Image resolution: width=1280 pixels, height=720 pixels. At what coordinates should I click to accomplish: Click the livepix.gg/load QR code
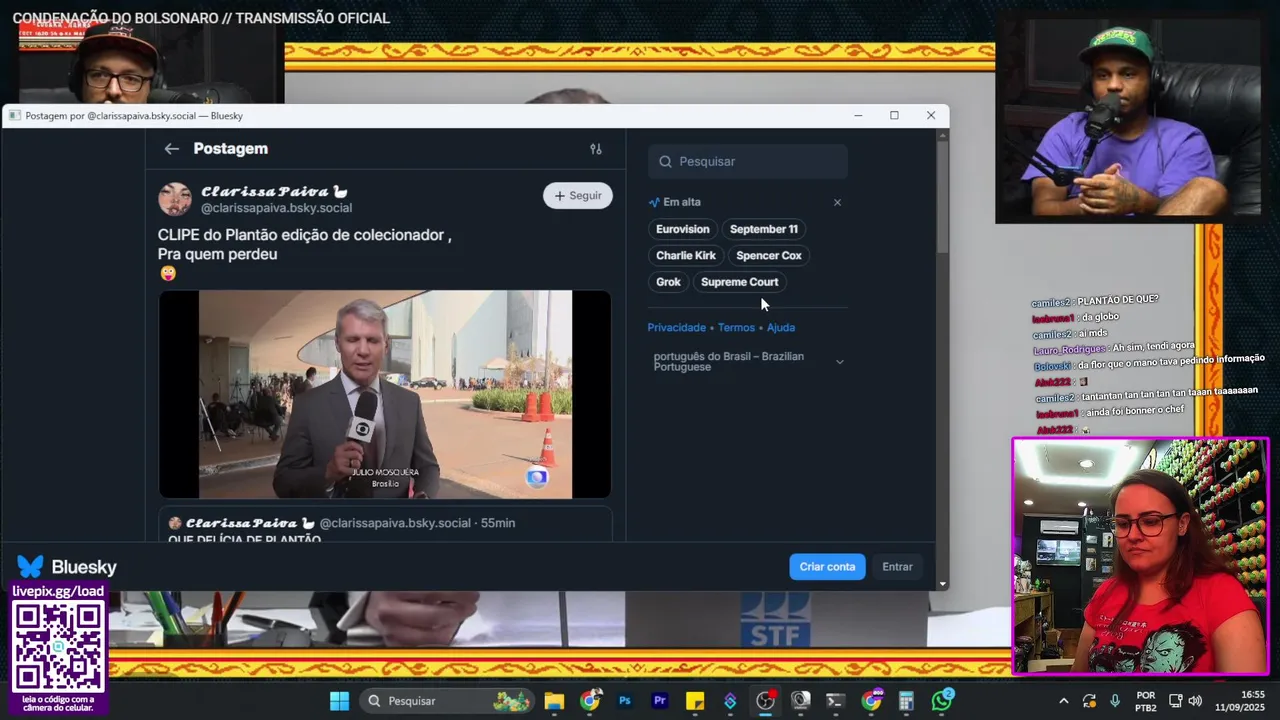point(59,647)
